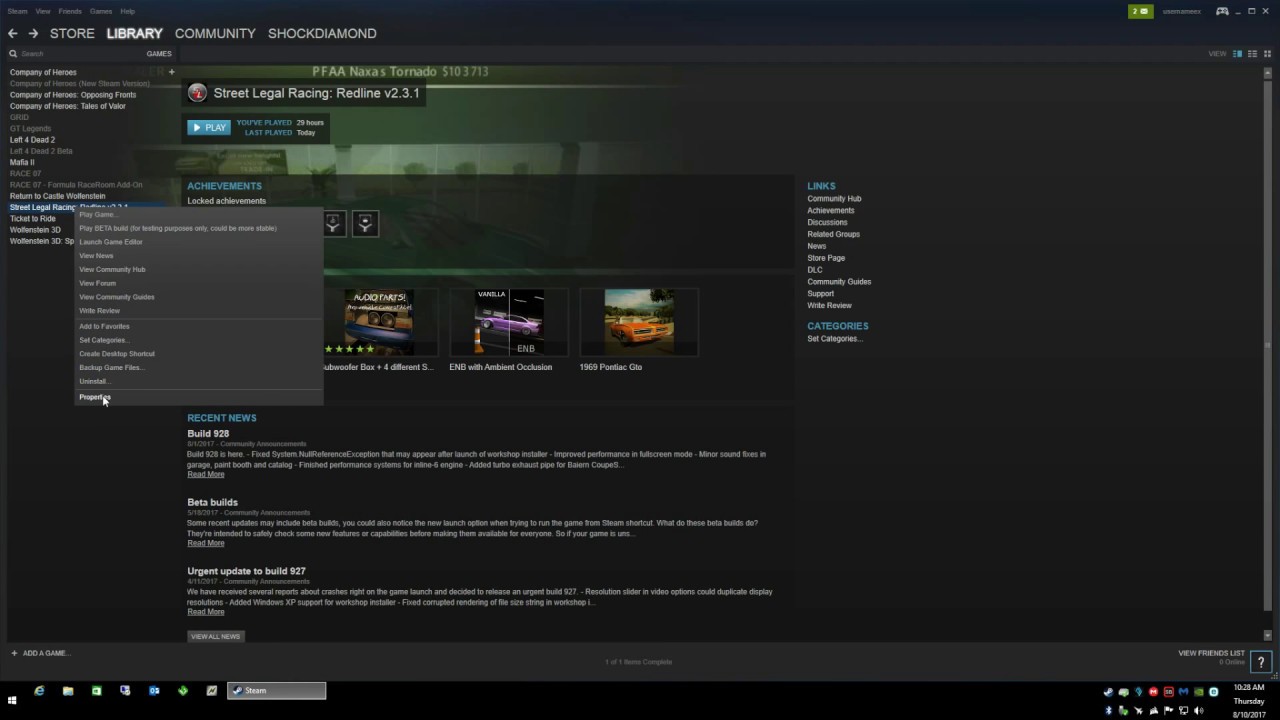Click the first visible locked achievement icon
1280x720 pixels.
[x=333, y=223]
